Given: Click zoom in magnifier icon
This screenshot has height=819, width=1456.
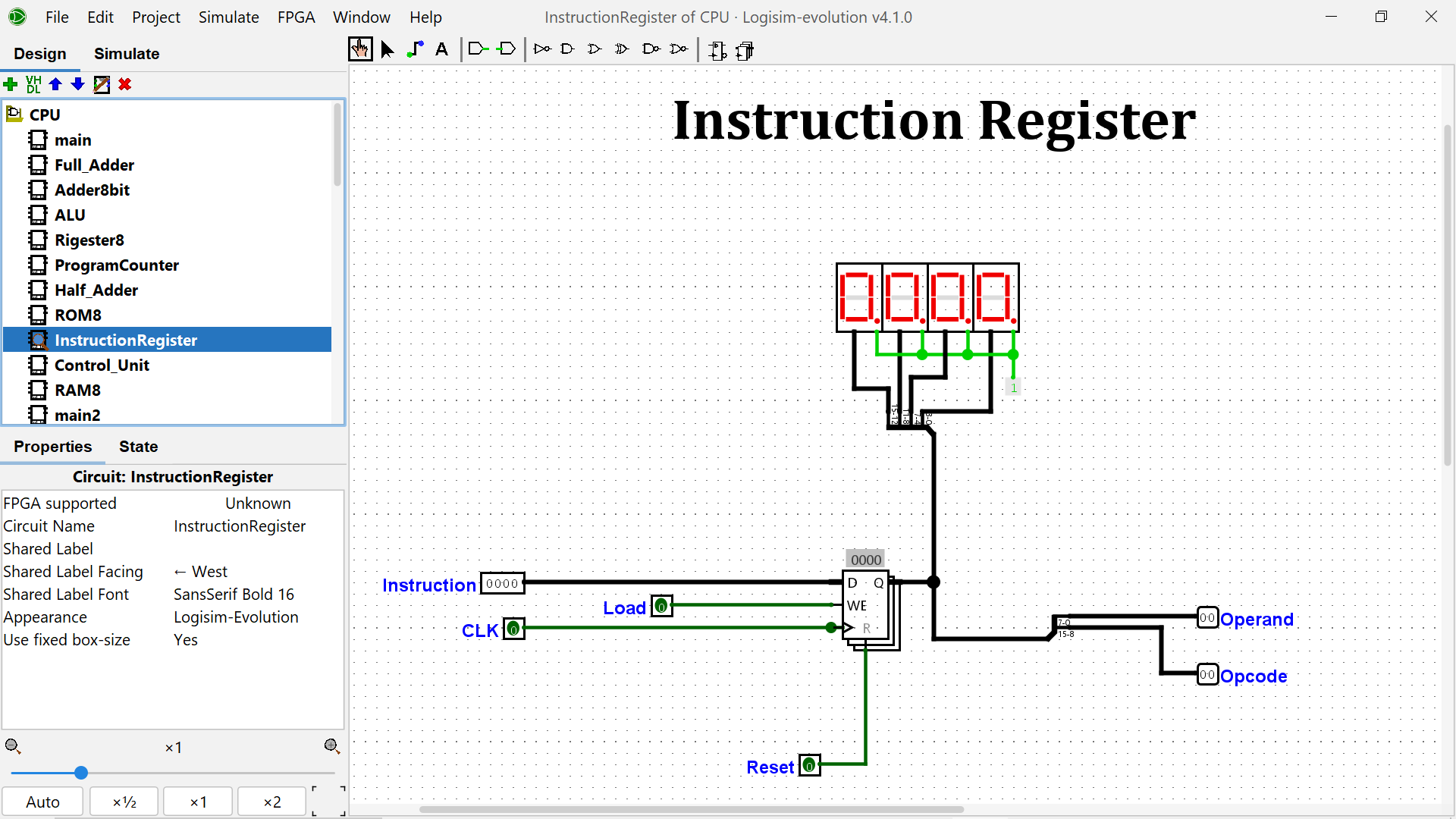Looking at the screenshot, I should [x=332, y=747].
